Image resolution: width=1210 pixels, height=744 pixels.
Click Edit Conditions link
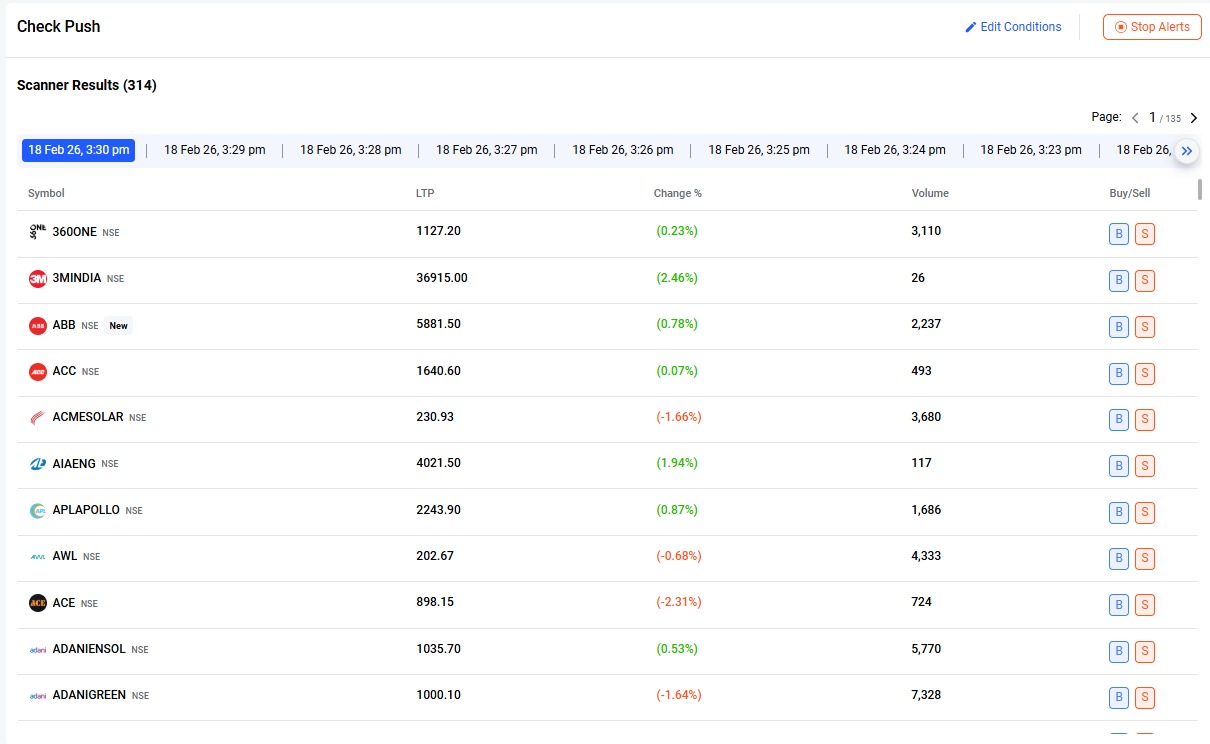(1013, 27)
